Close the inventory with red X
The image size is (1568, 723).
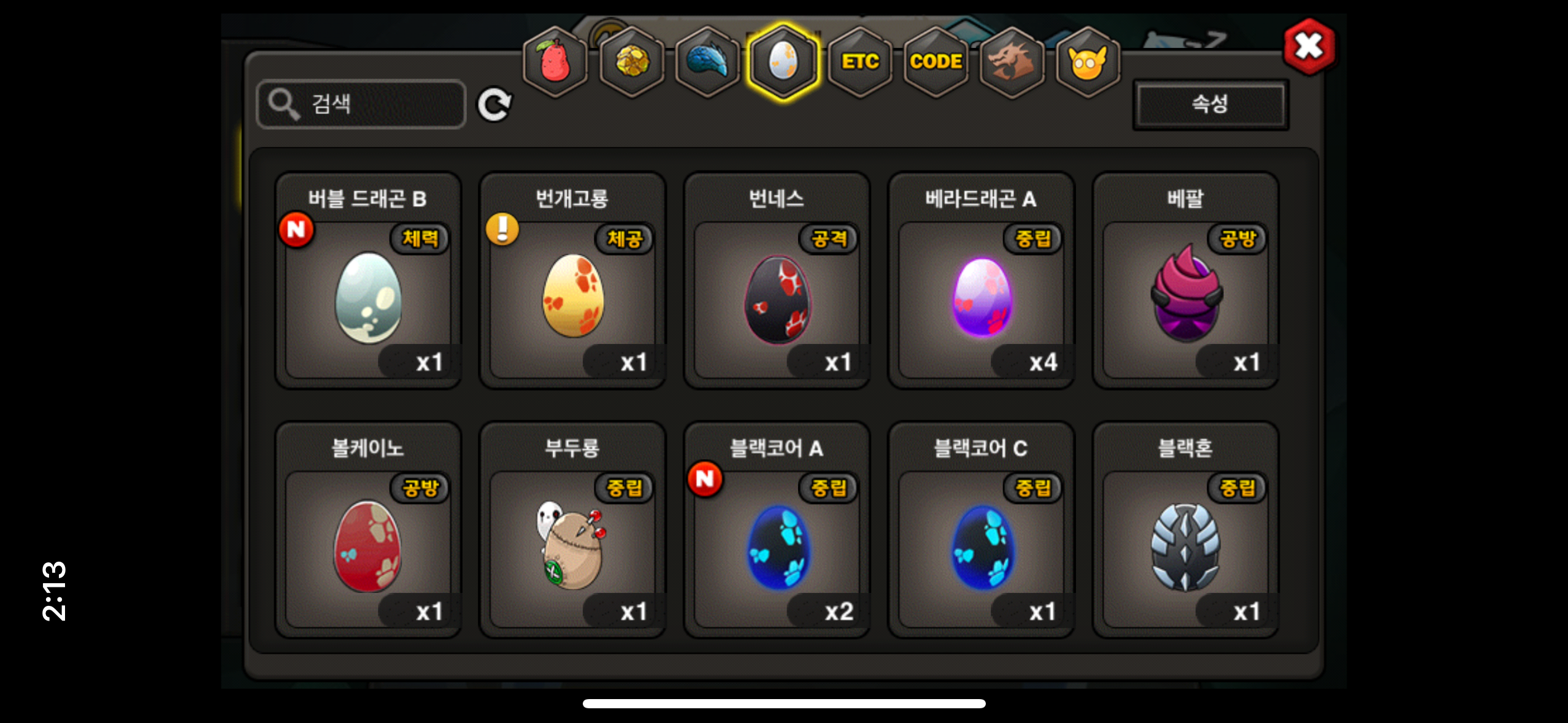coord(1310,47)
